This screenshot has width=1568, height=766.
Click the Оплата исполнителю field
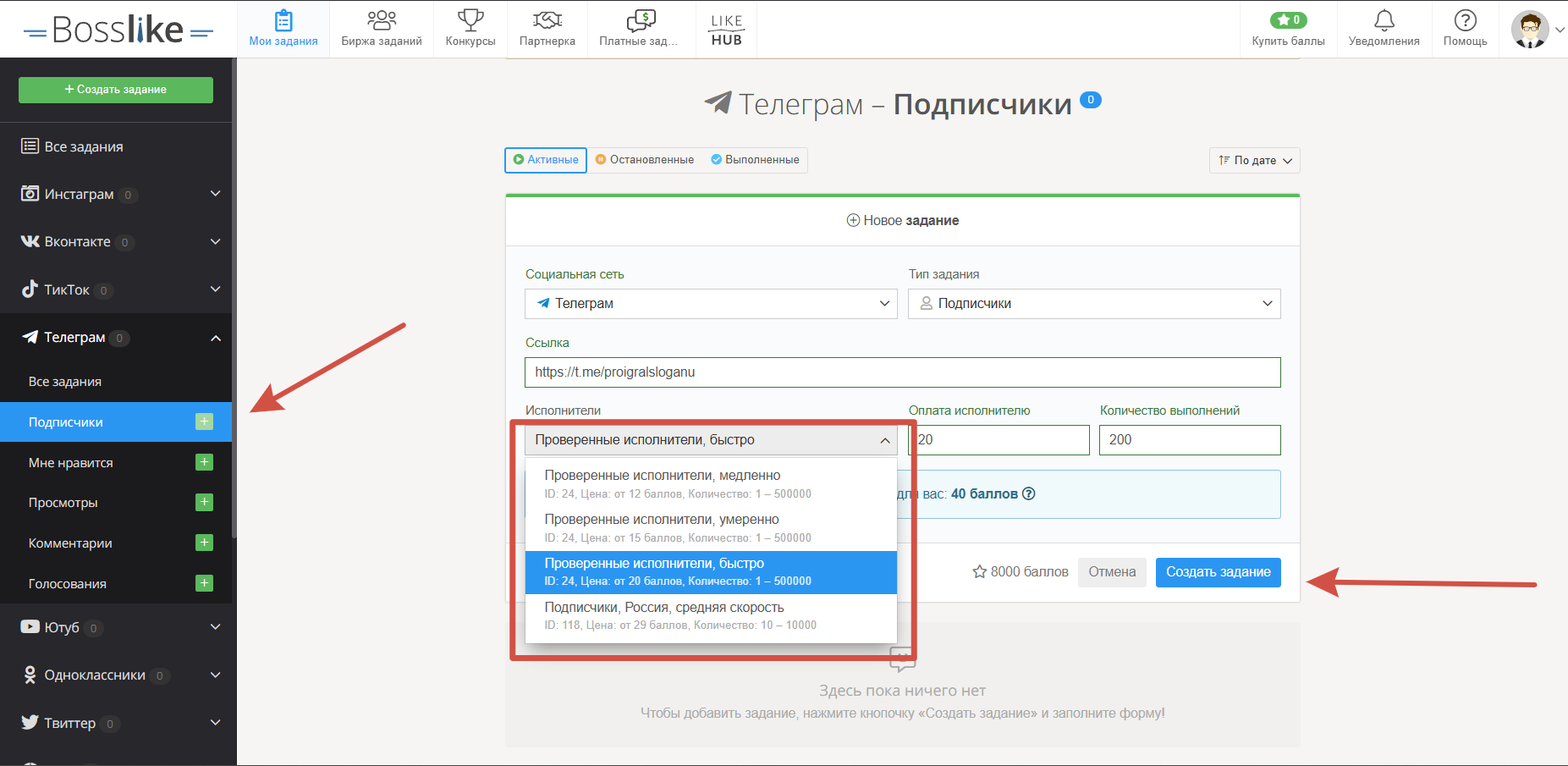pos(999,440)
